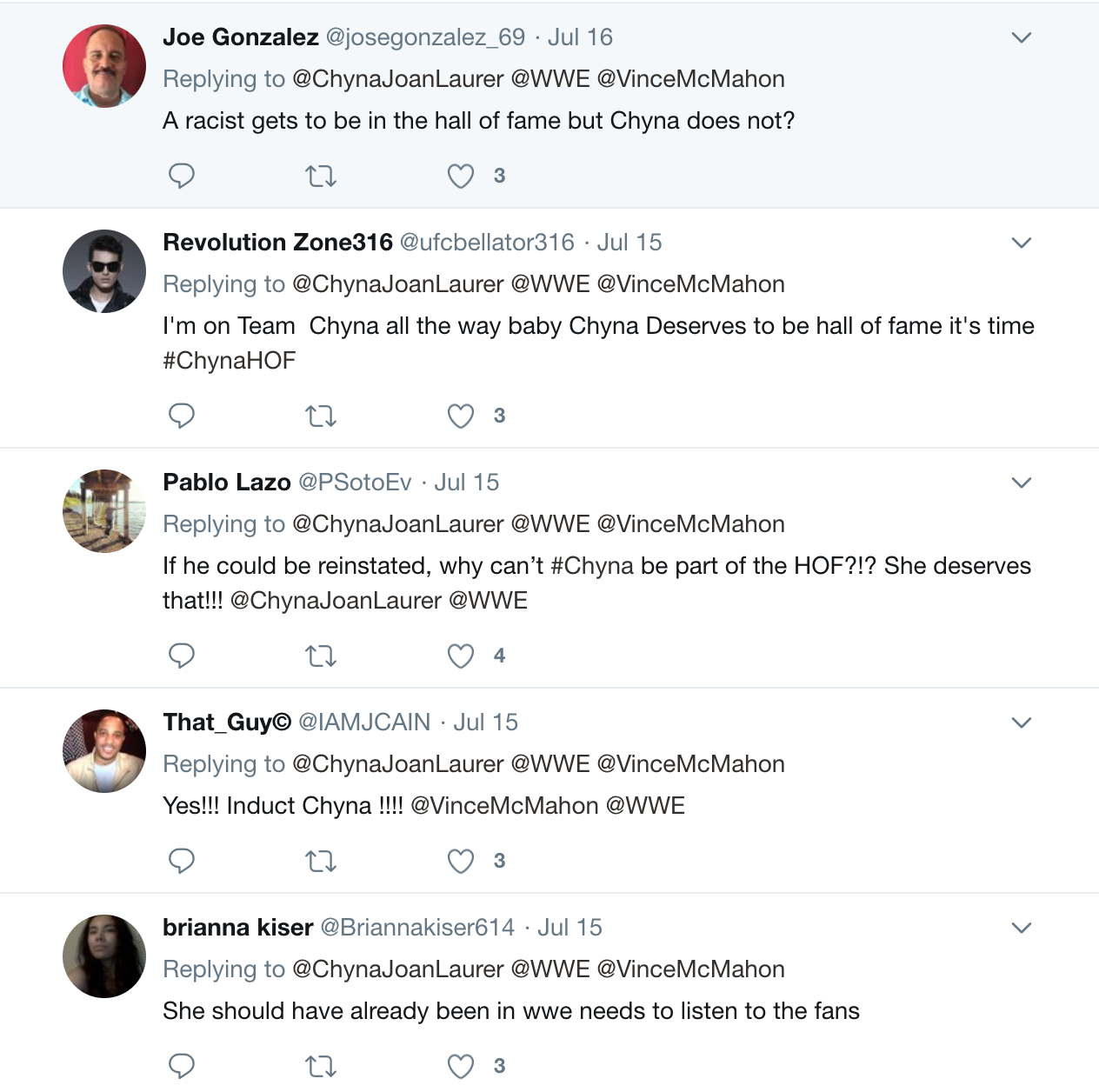Open the #ChynaHOF hashtag
This screenshot has width=1099, height=1092.
point(230,361)
